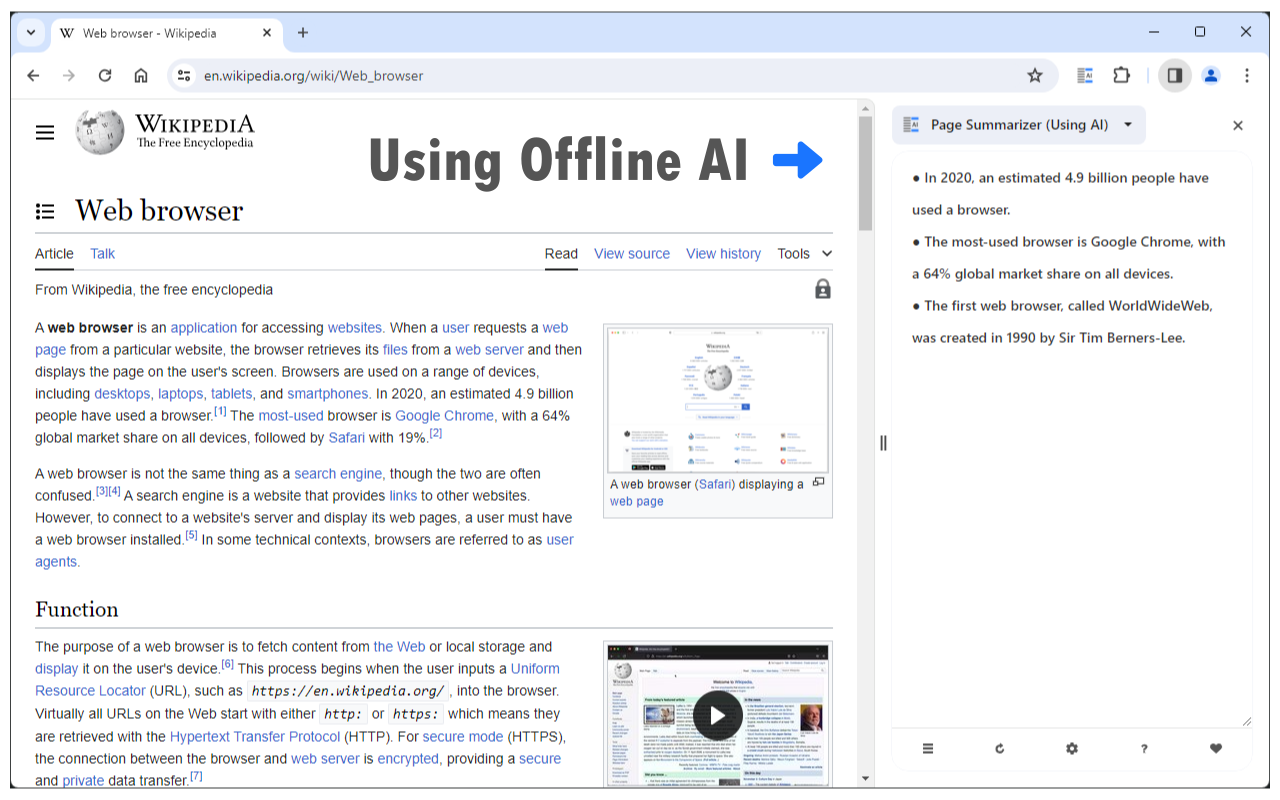Image resolution: width=1280 pixels, height=800 pixels.
Task: Maximize the browser window
Action: pos(1200,32)
